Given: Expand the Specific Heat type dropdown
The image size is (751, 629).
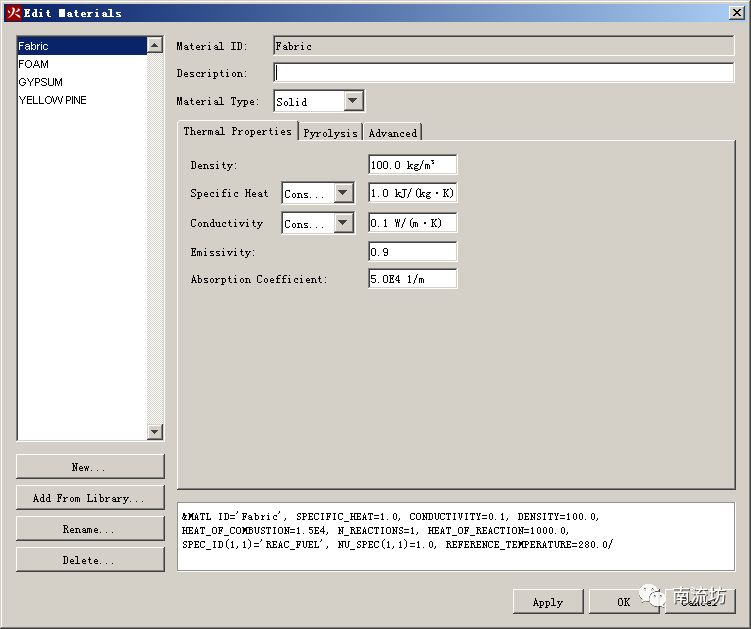Looking at the screenshot, I should pyautogui.click(x=343, y=193).
